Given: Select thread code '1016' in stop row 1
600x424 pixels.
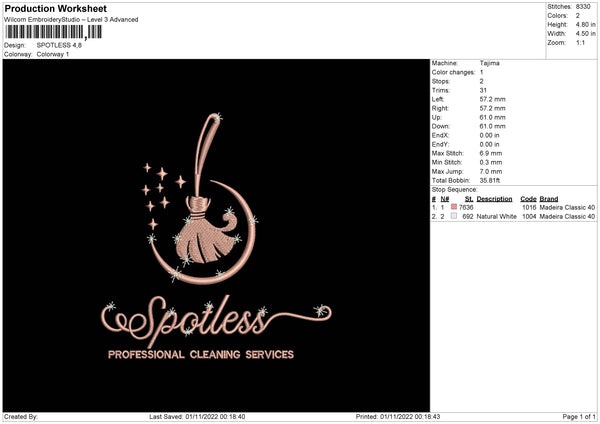Looking at the screenshot, I should [529, 207].
